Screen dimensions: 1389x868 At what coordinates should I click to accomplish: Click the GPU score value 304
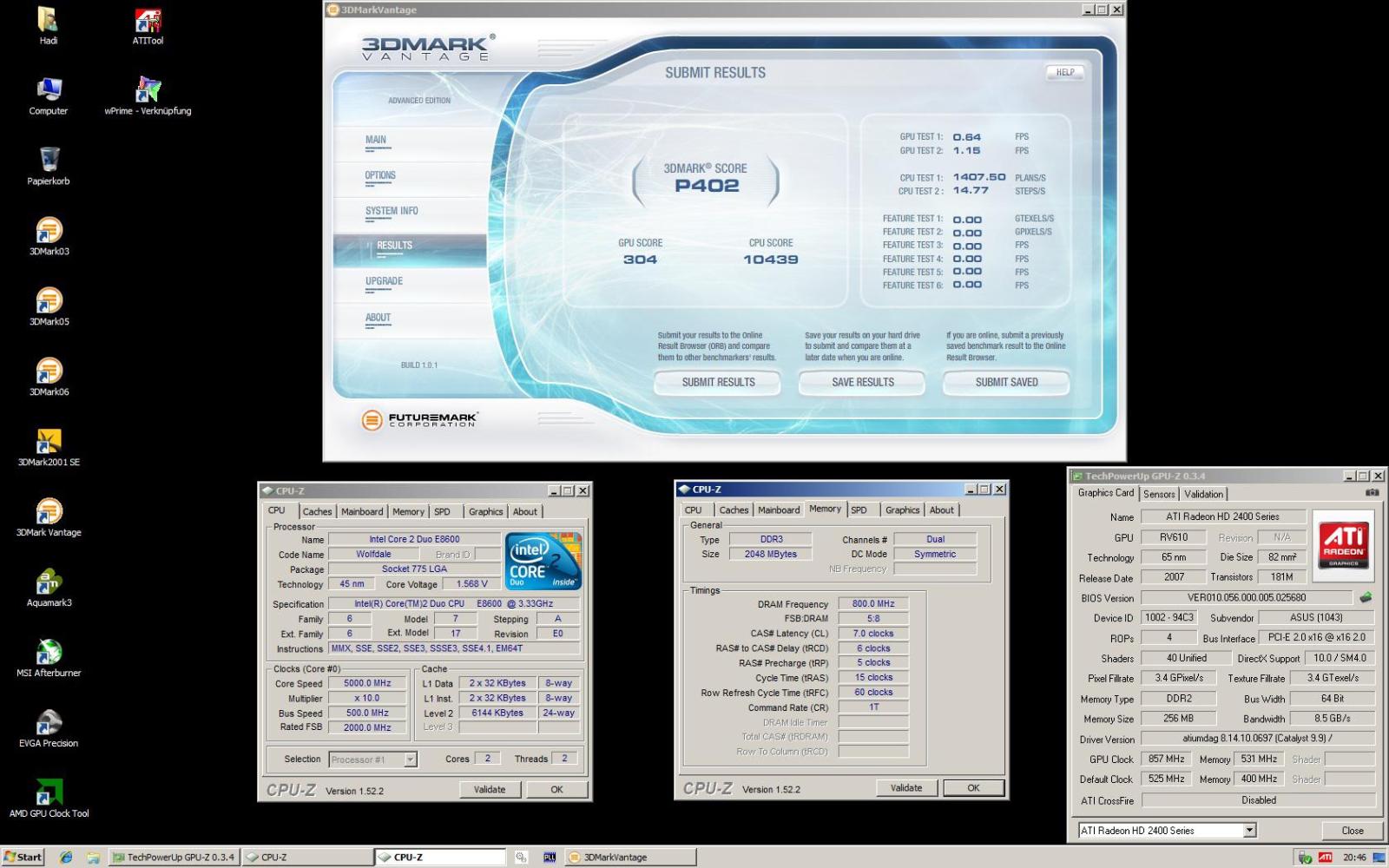[x=640, y=260]
